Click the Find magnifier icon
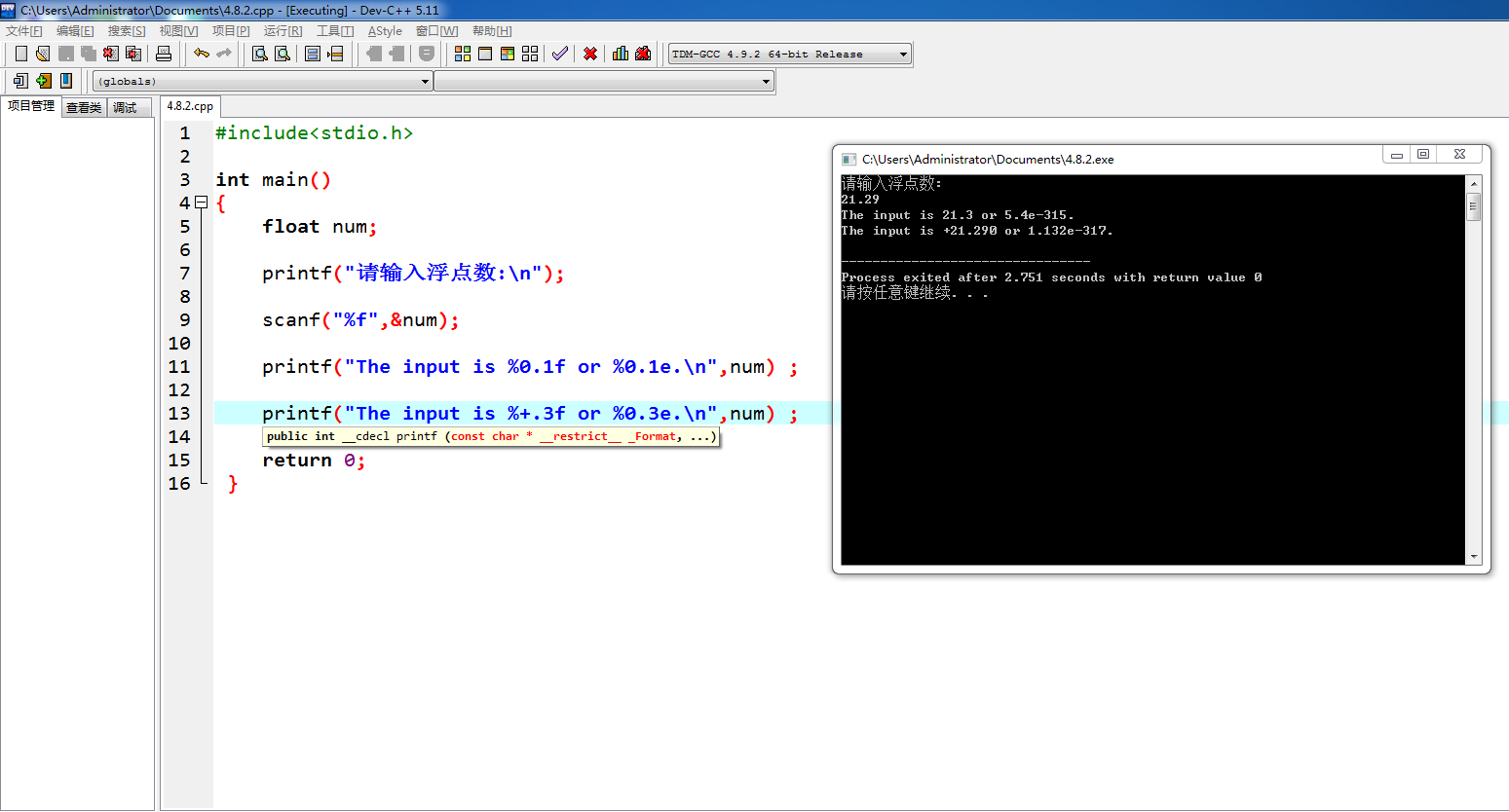 [260, 54]
